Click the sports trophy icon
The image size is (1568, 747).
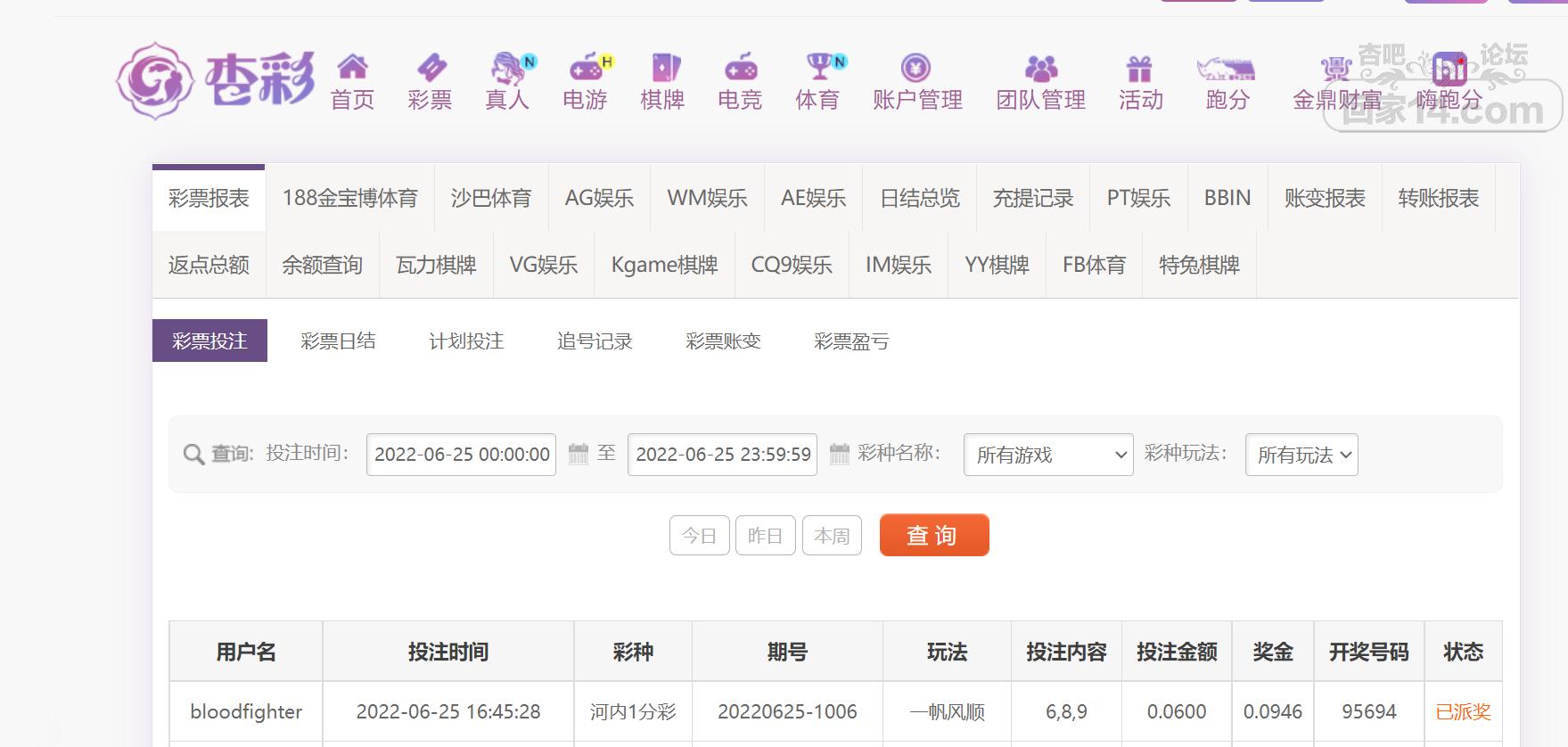(818, 67)
